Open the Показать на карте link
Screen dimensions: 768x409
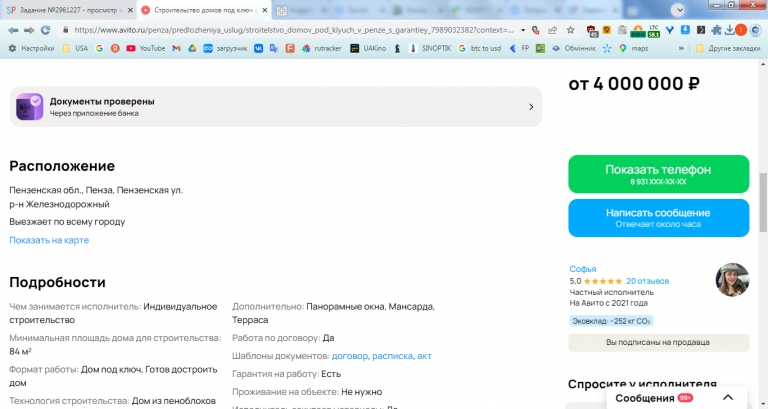tap(49, 240)
